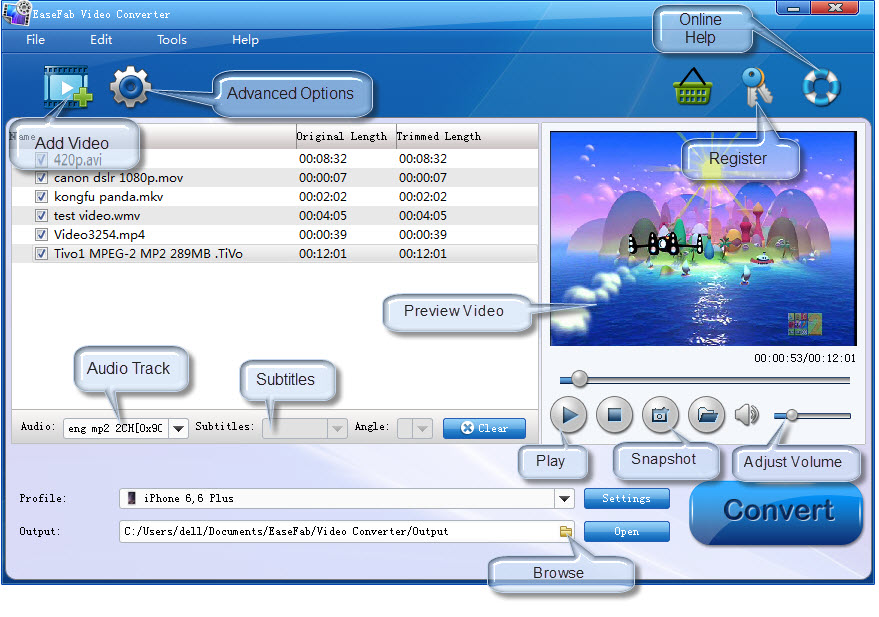Viewport: 879px width, 617px height.
Task: Click the video seek slider handle
Action: pos(579,379)
